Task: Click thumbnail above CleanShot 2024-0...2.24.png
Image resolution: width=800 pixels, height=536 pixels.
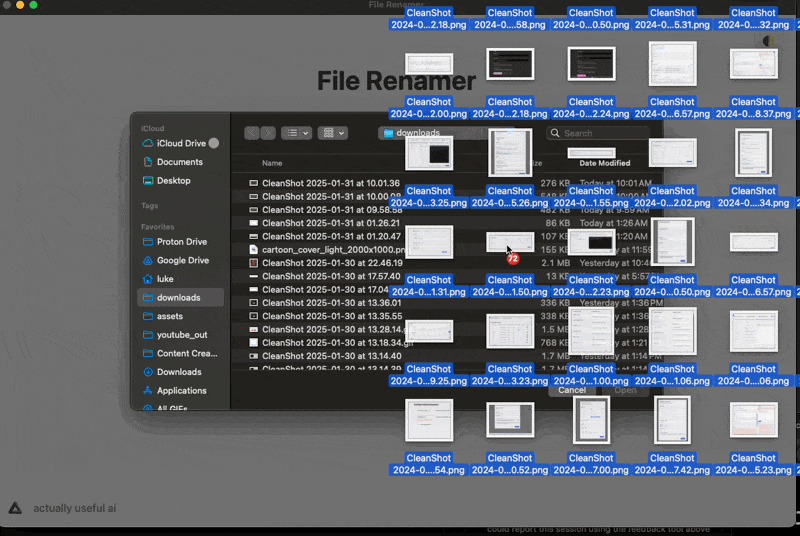Action: click(x=591, y=64)
